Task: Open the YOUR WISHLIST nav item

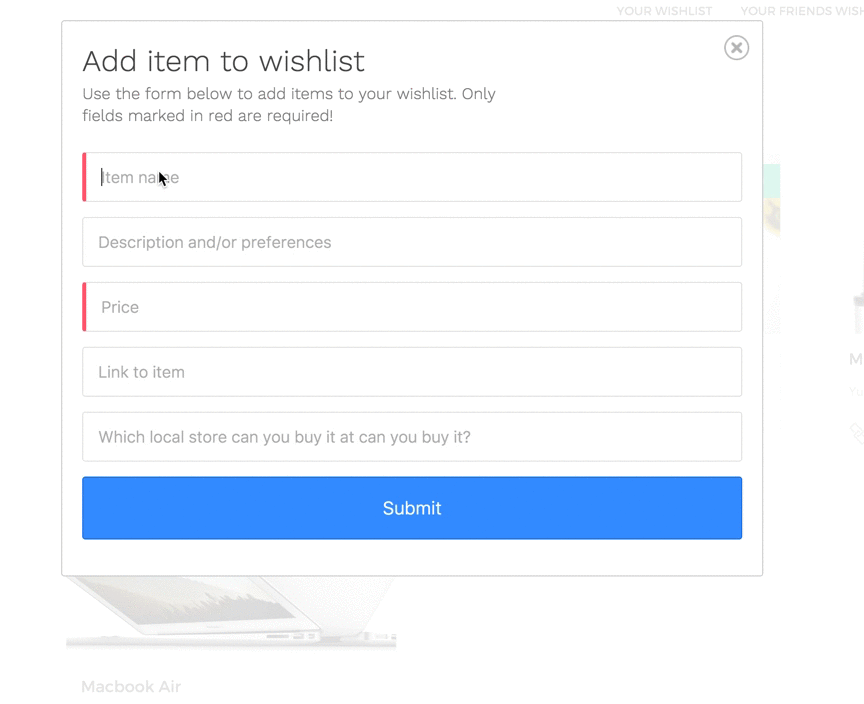Action: click(664, 11)
